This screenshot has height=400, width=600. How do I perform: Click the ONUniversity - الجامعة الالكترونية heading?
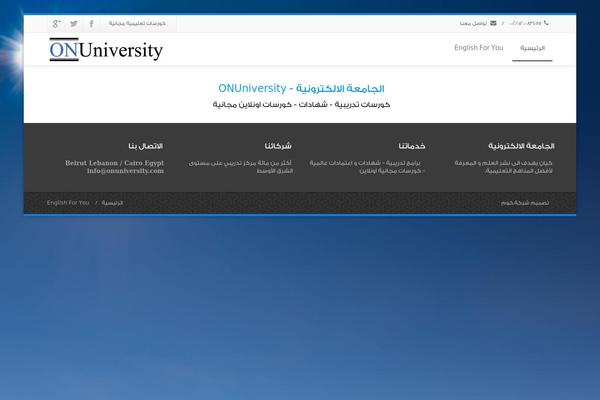pos(301,88)
